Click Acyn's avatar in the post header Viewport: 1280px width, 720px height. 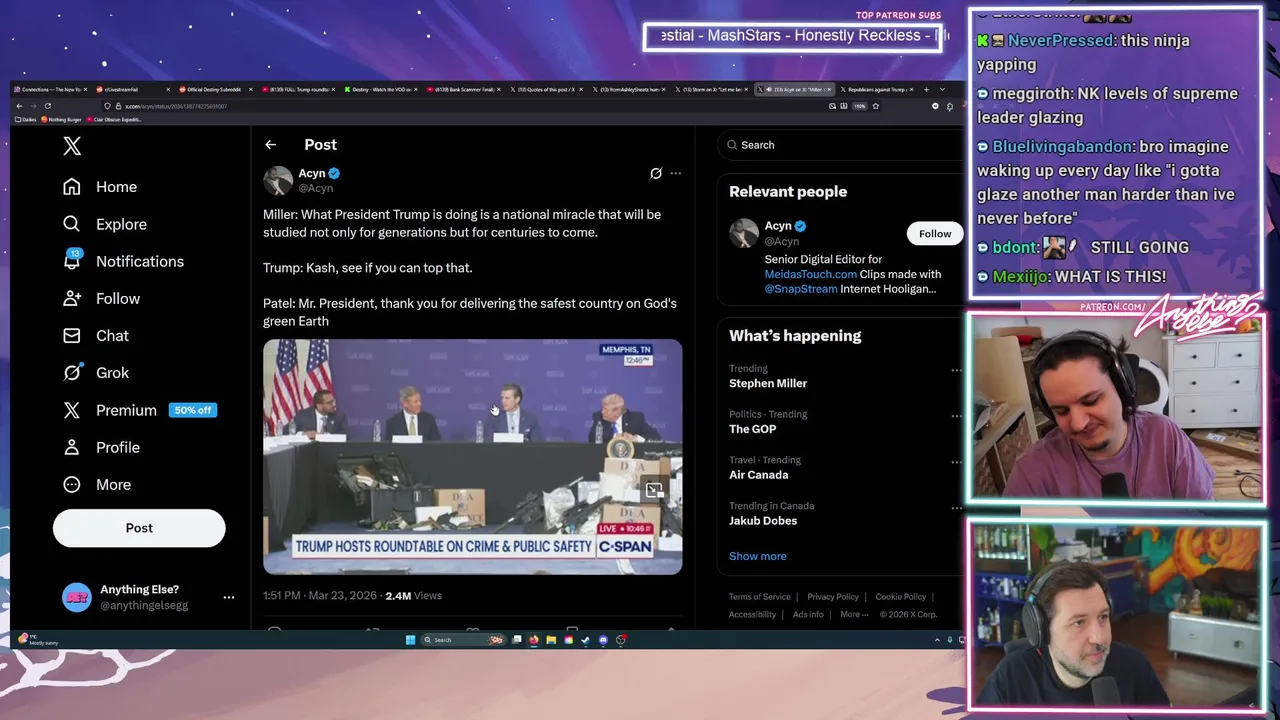tap(278, 181)
